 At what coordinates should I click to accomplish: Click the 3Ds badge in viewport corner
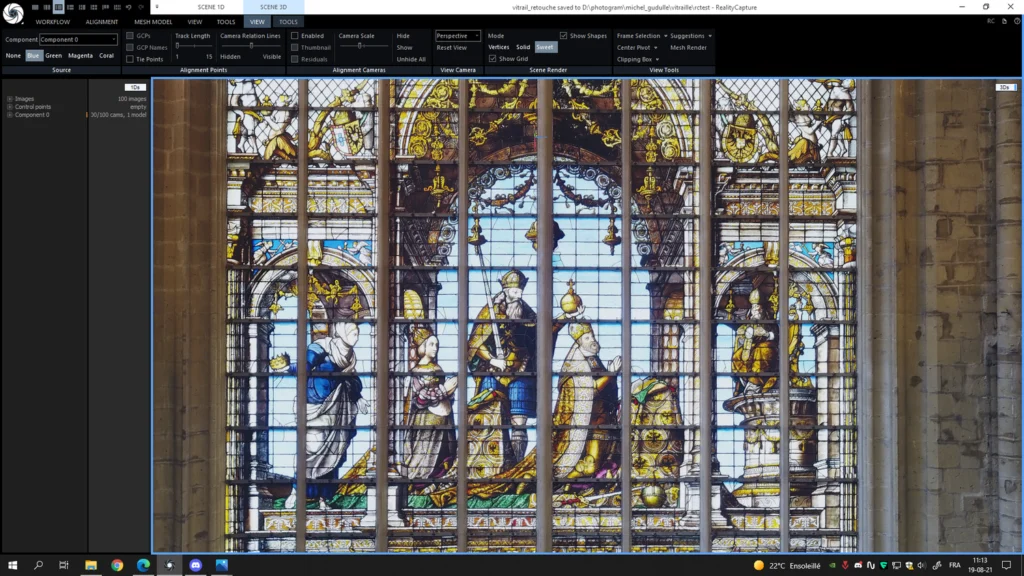pos(1005,87)
